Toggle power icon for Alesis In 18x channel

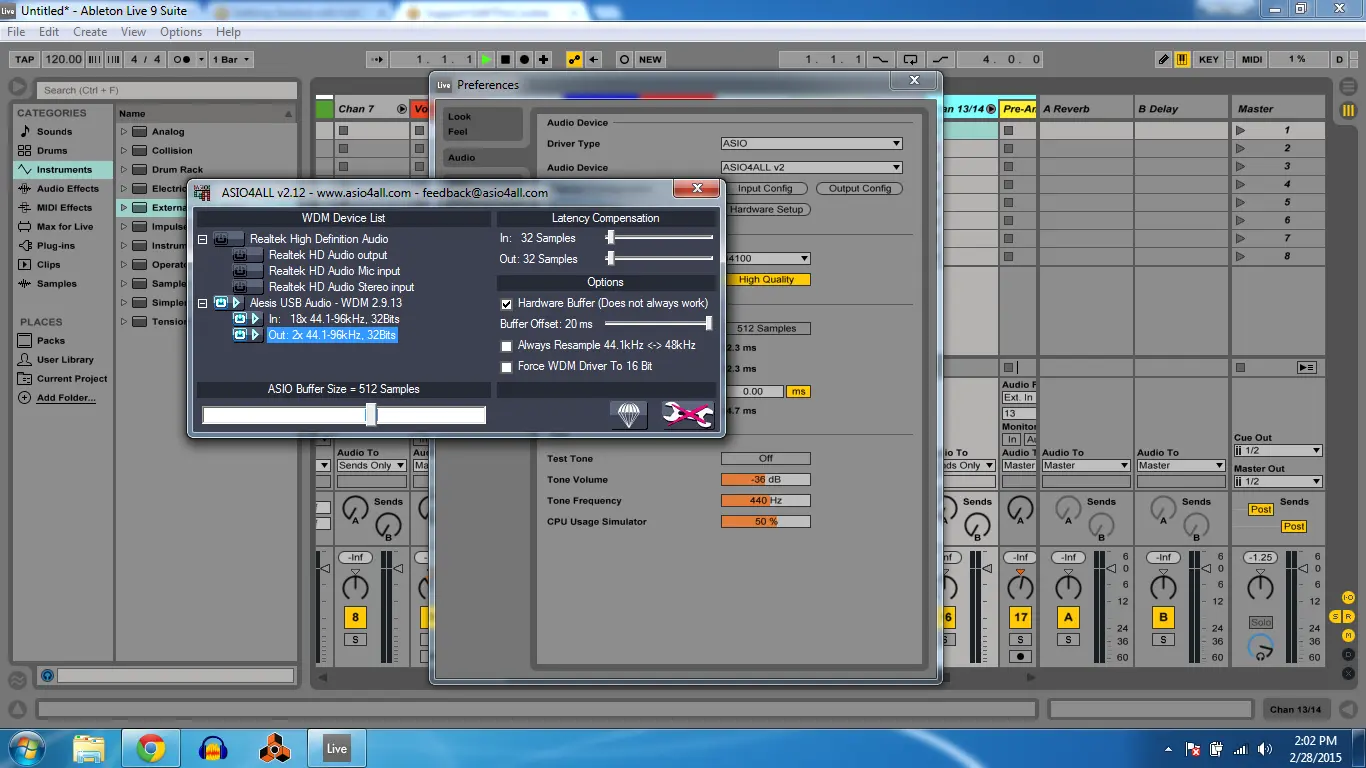coord(240,318)
